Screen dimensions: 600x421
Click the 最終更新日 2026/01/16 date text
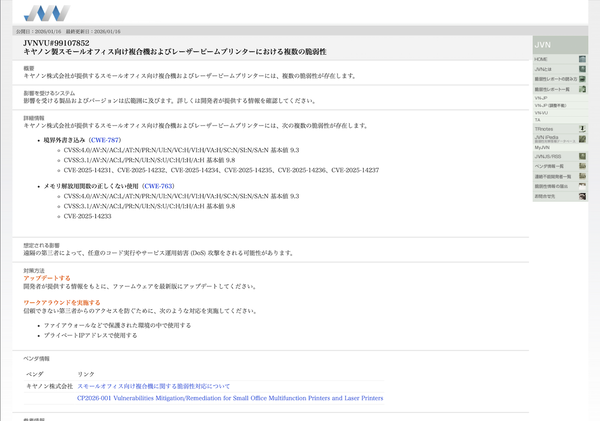[93, 31]
